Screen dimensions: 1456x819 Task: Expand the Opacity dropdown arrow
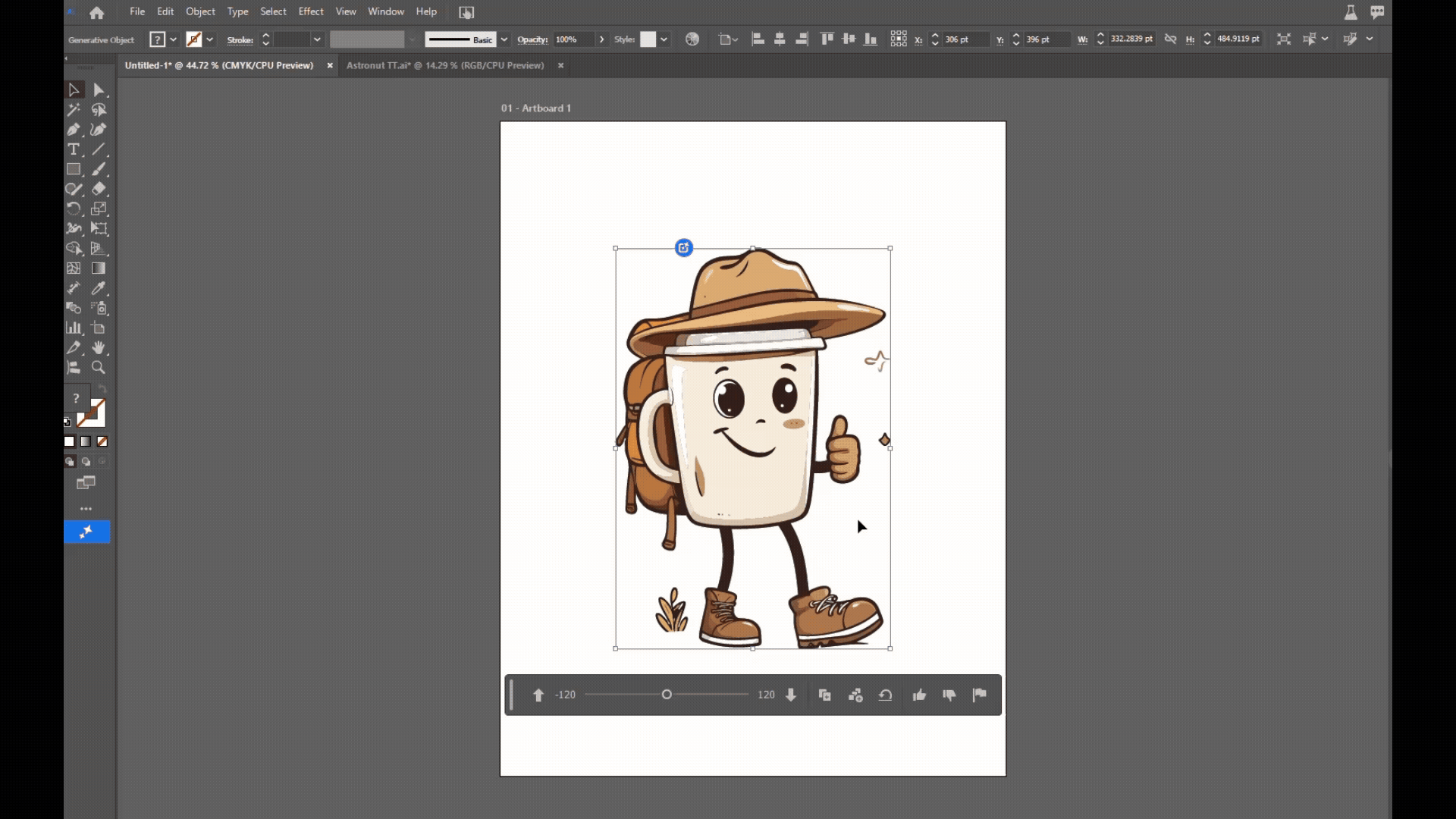pyautogui.click(x=601, y=39)
